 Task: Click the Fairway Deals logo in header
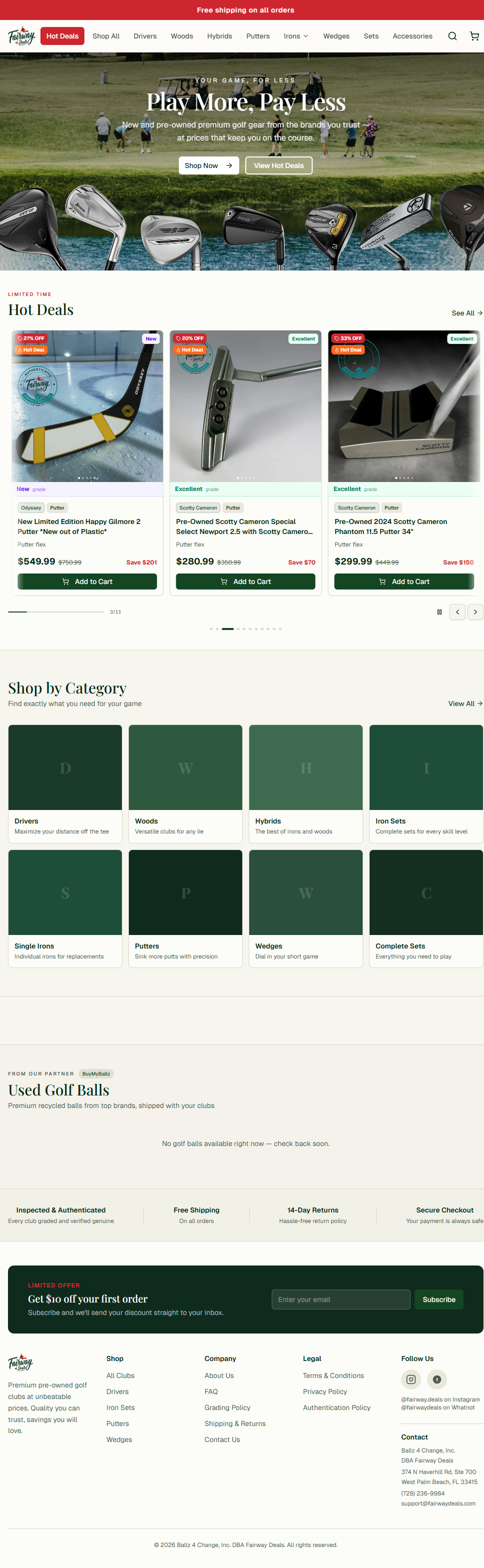pos(22,36)
